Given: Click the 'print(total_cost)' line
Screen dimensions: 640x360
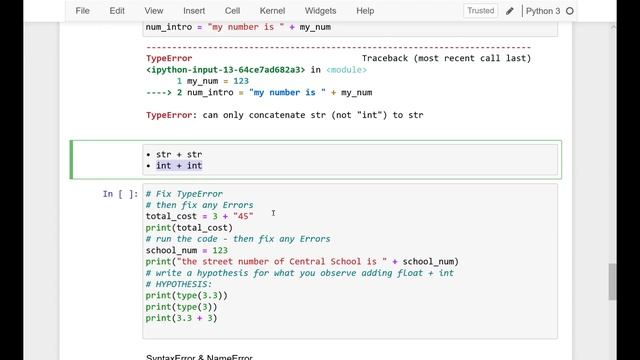Looking at the screenshot, I should click(x=189, y=228).
